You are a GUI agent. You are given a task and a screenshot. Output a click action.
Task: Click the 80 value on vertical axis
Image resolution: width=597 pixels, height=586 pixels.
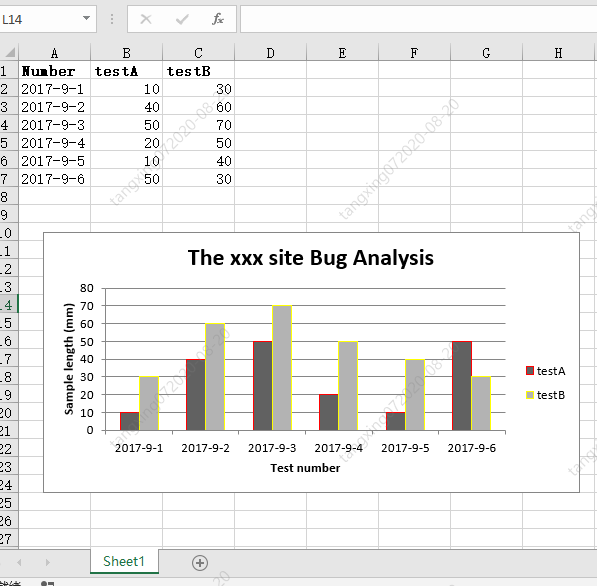[87, 288]
